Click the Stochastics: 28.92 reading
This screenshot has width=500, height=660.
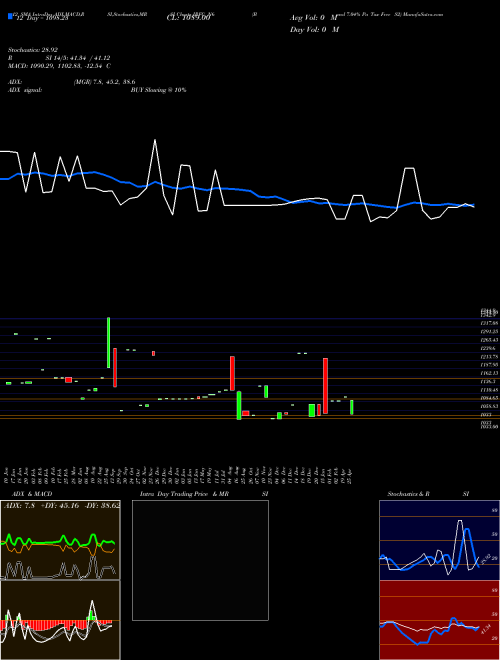pos(32,50)
